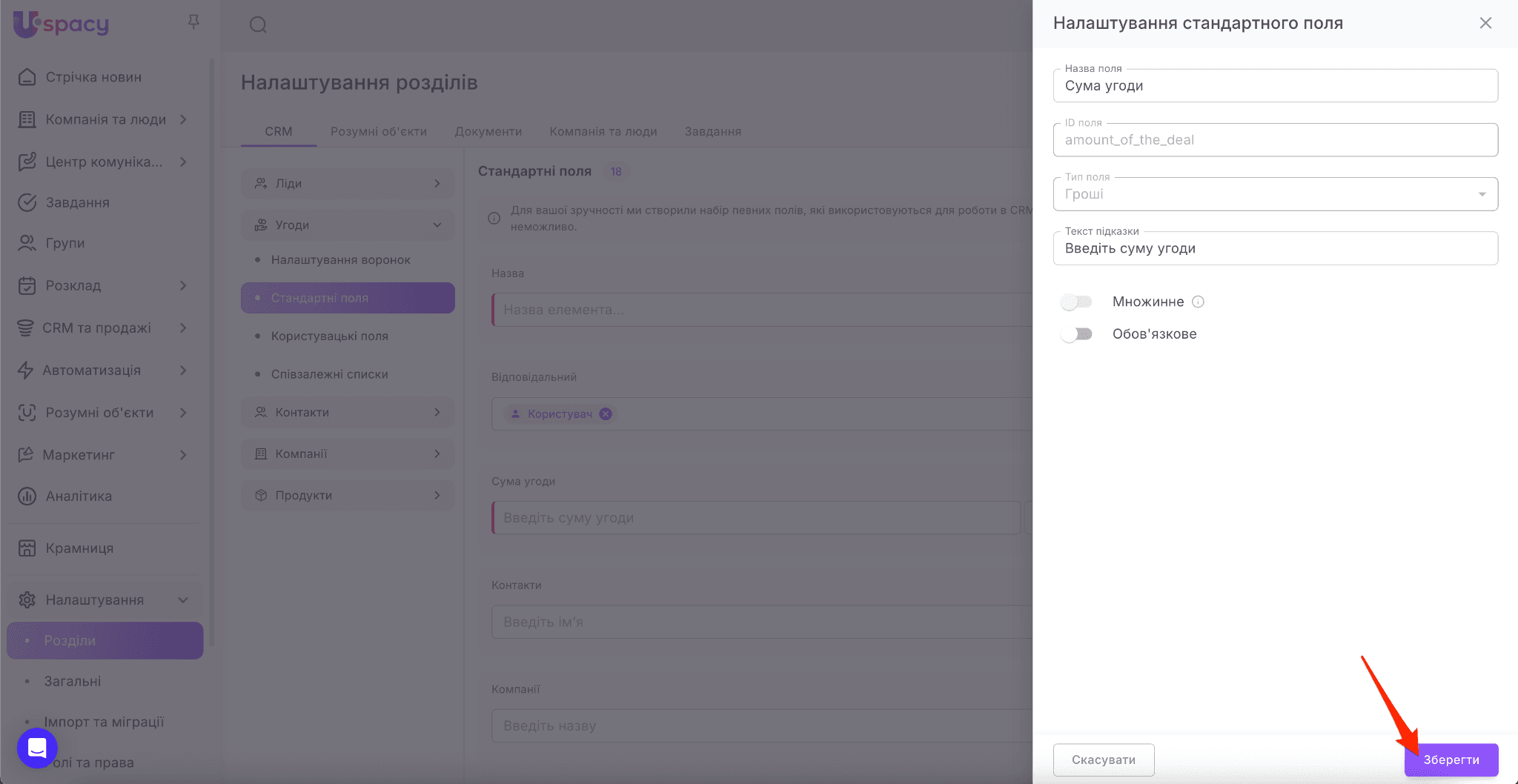Open Аналітика from the sidebar
Screen dimensions: 1518x784
pyautogui.click(x=79, y=496)
